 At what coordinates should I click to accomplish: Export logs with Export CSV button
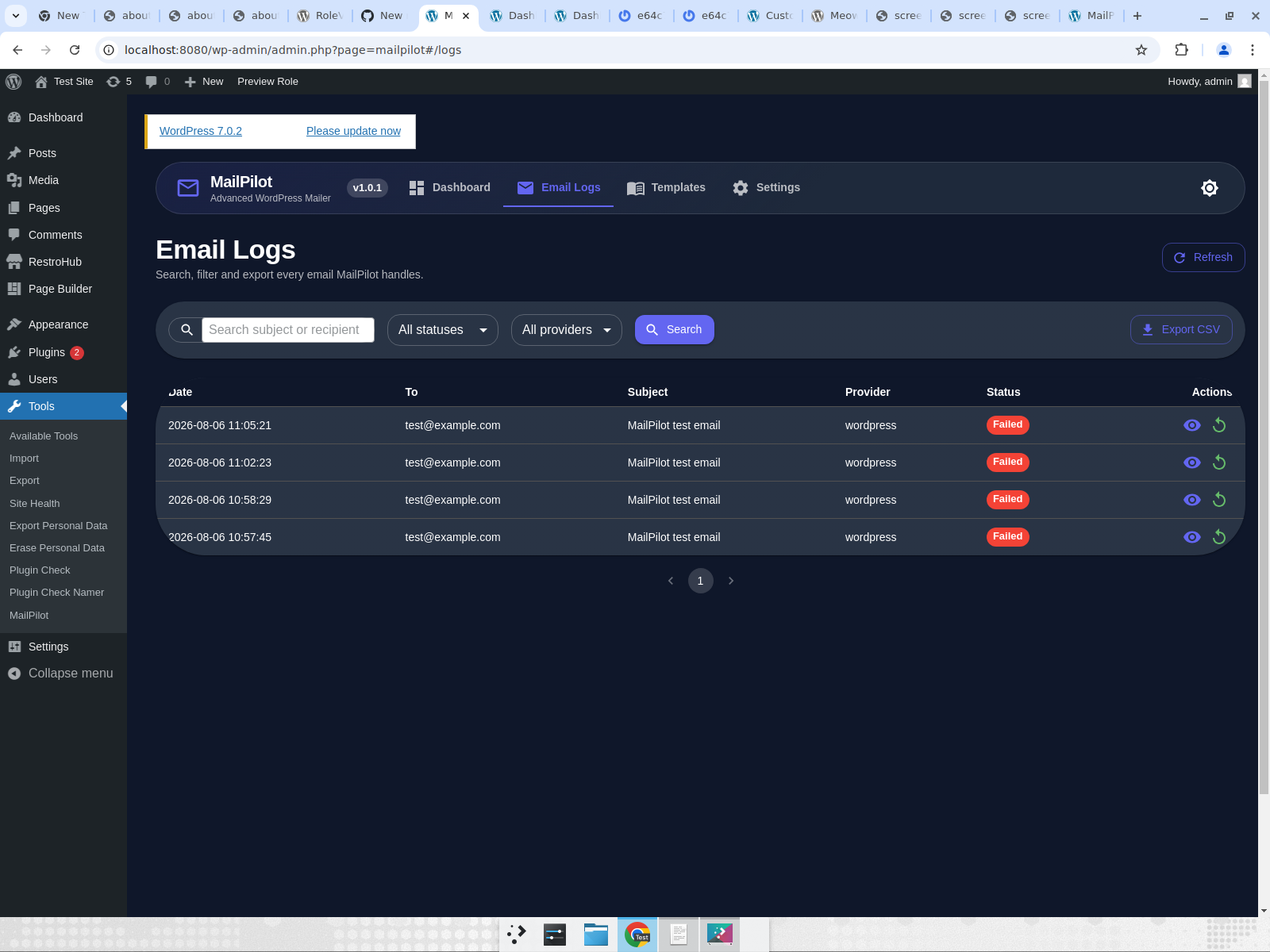(x=1181, y=330)
